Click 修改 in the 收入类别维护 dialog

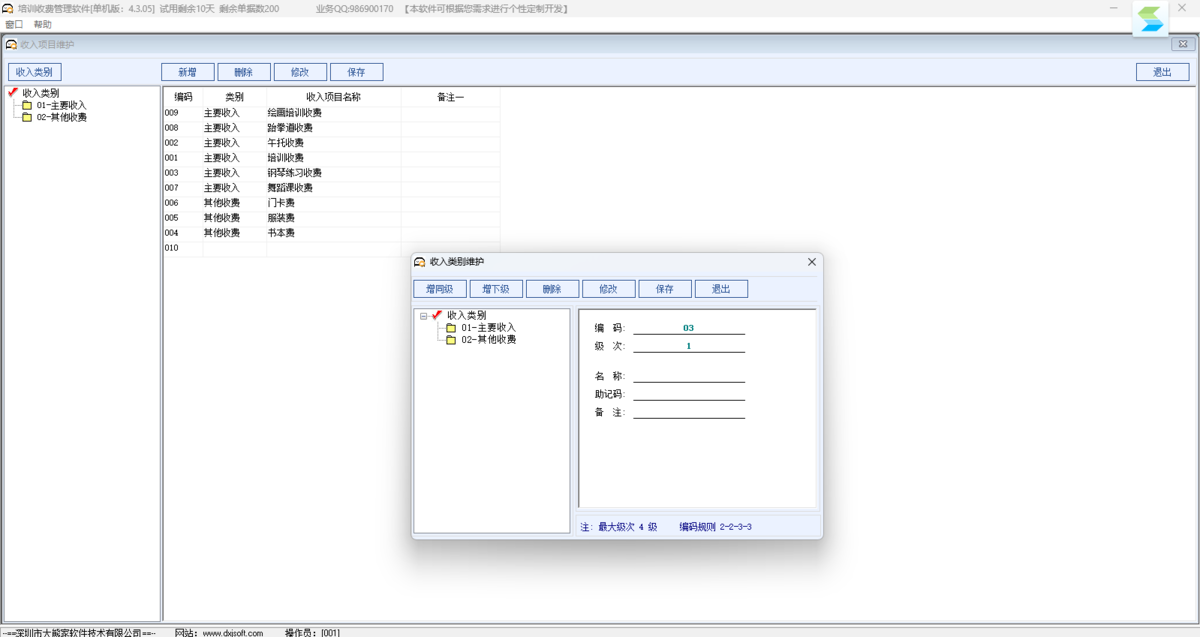tap(608, 289)
